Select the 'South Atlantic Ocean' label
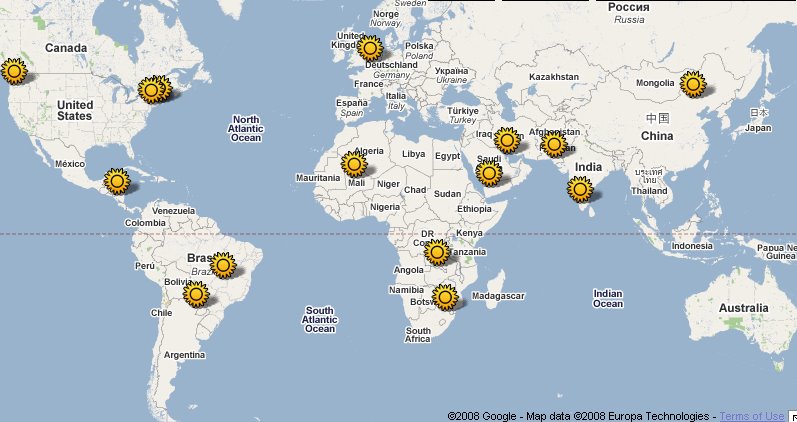 (x=320, y=319)
